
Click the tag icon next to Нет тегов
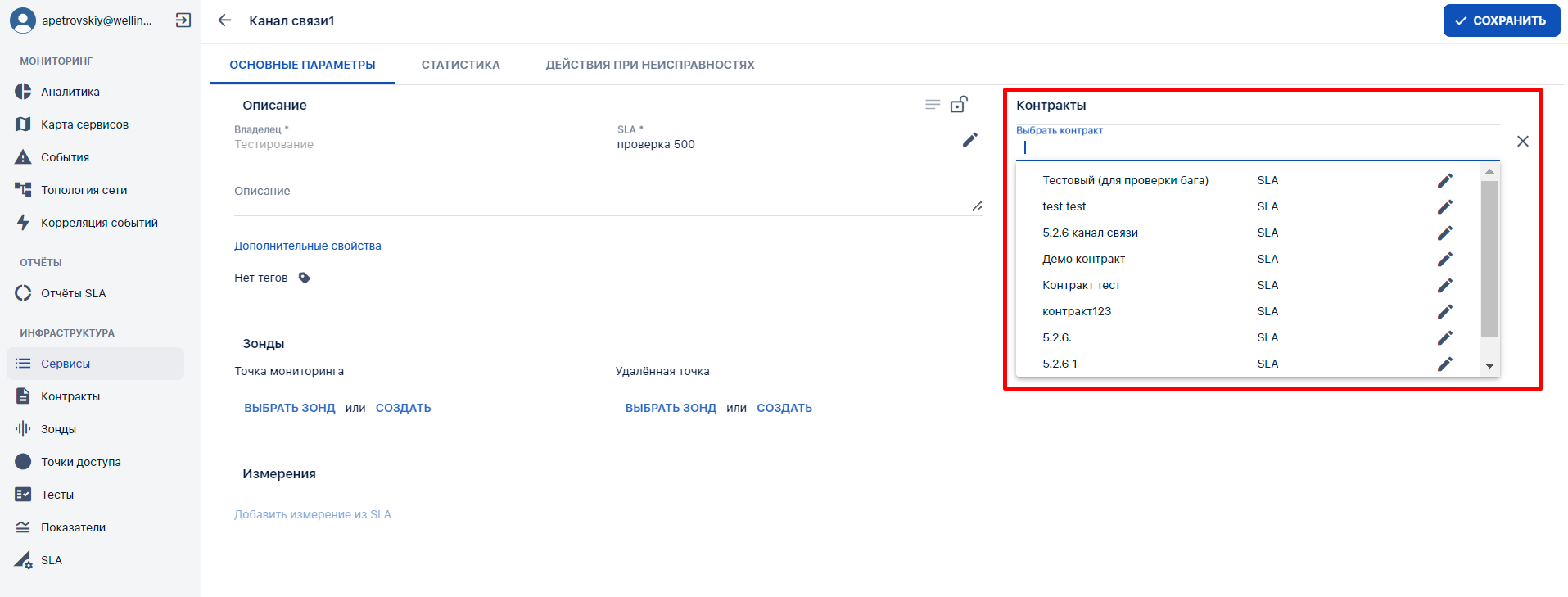point(305,278)
